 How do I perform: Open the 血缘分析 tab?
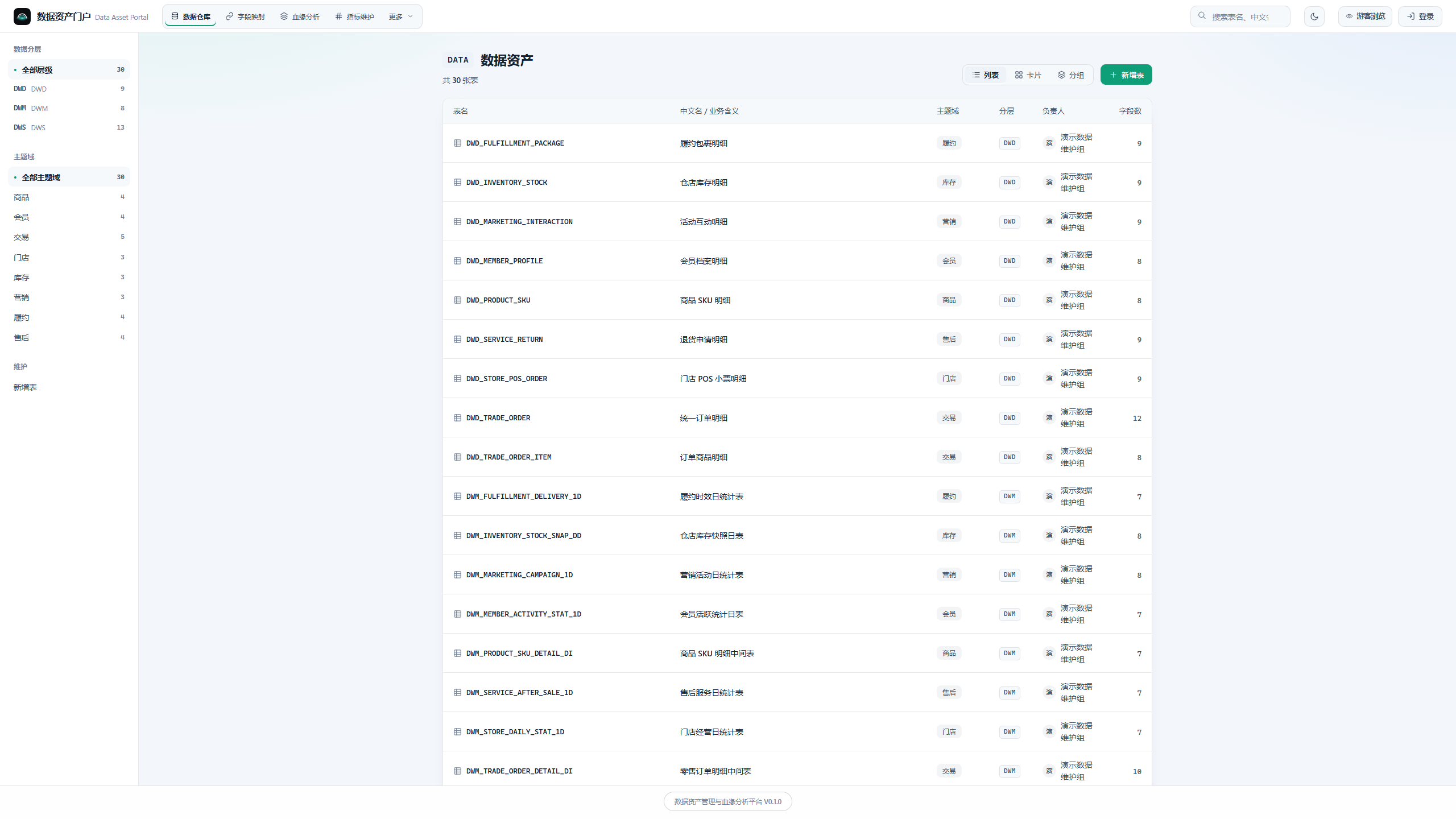pyautogui.click(x=300, y=16)
